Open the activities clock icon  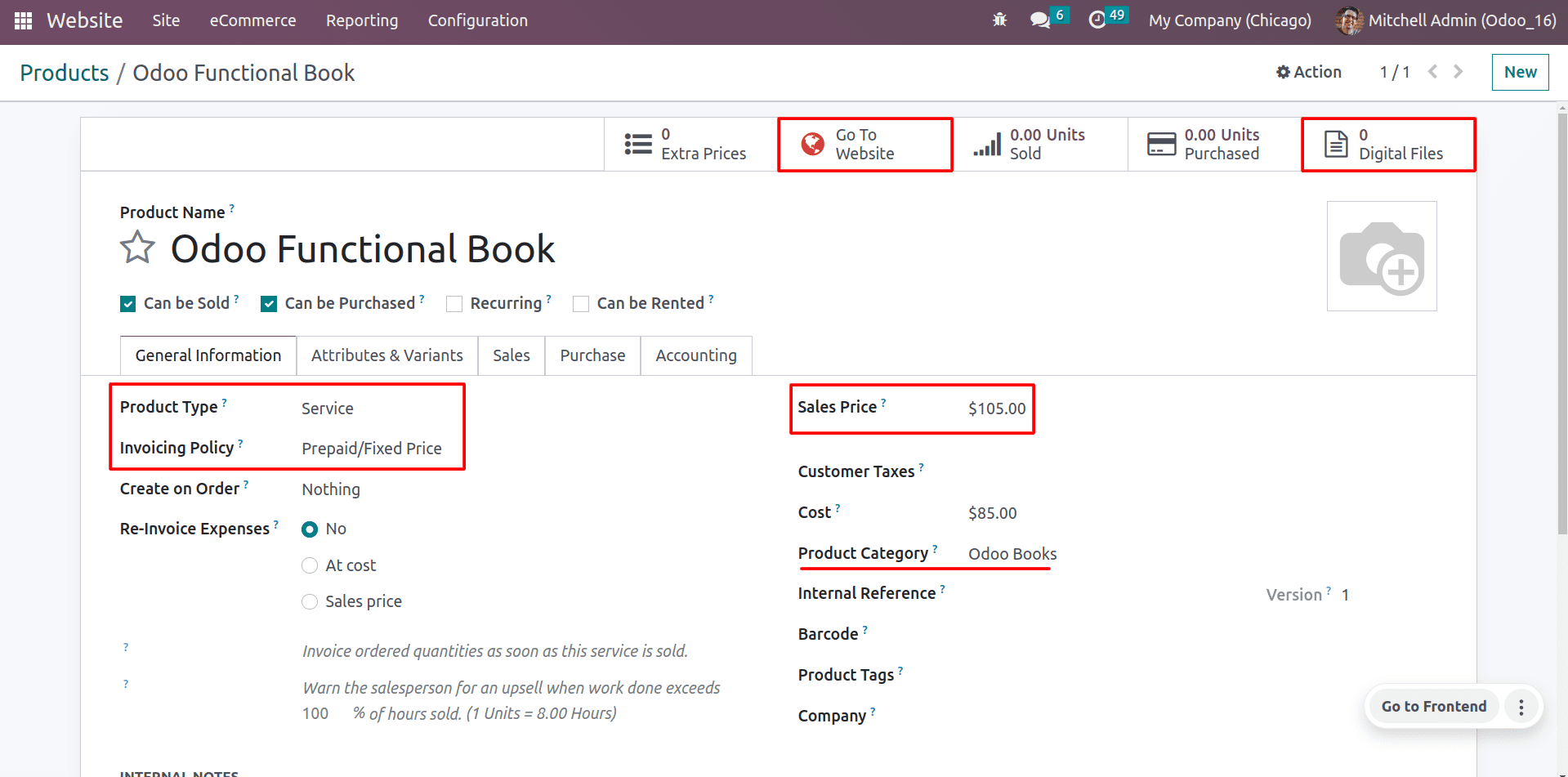coord(1097,20)
